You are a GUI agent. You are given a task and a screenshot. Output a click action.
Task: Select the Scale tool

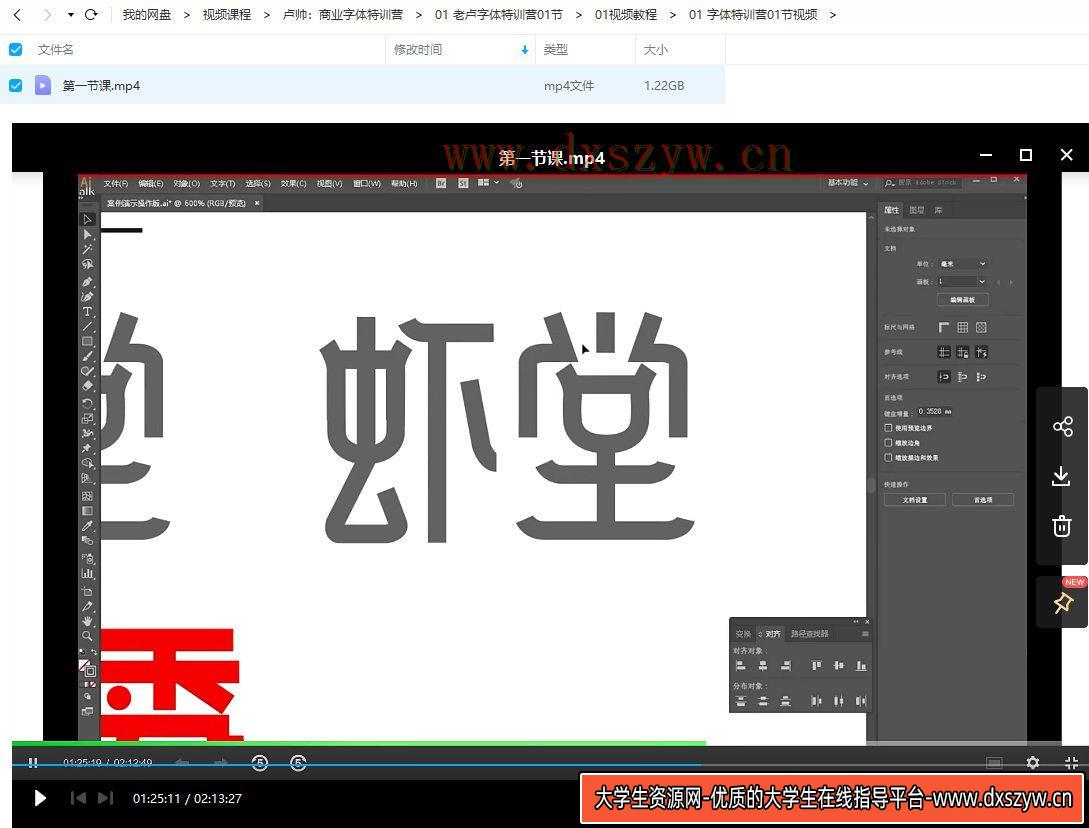click(x=88, y=418)
